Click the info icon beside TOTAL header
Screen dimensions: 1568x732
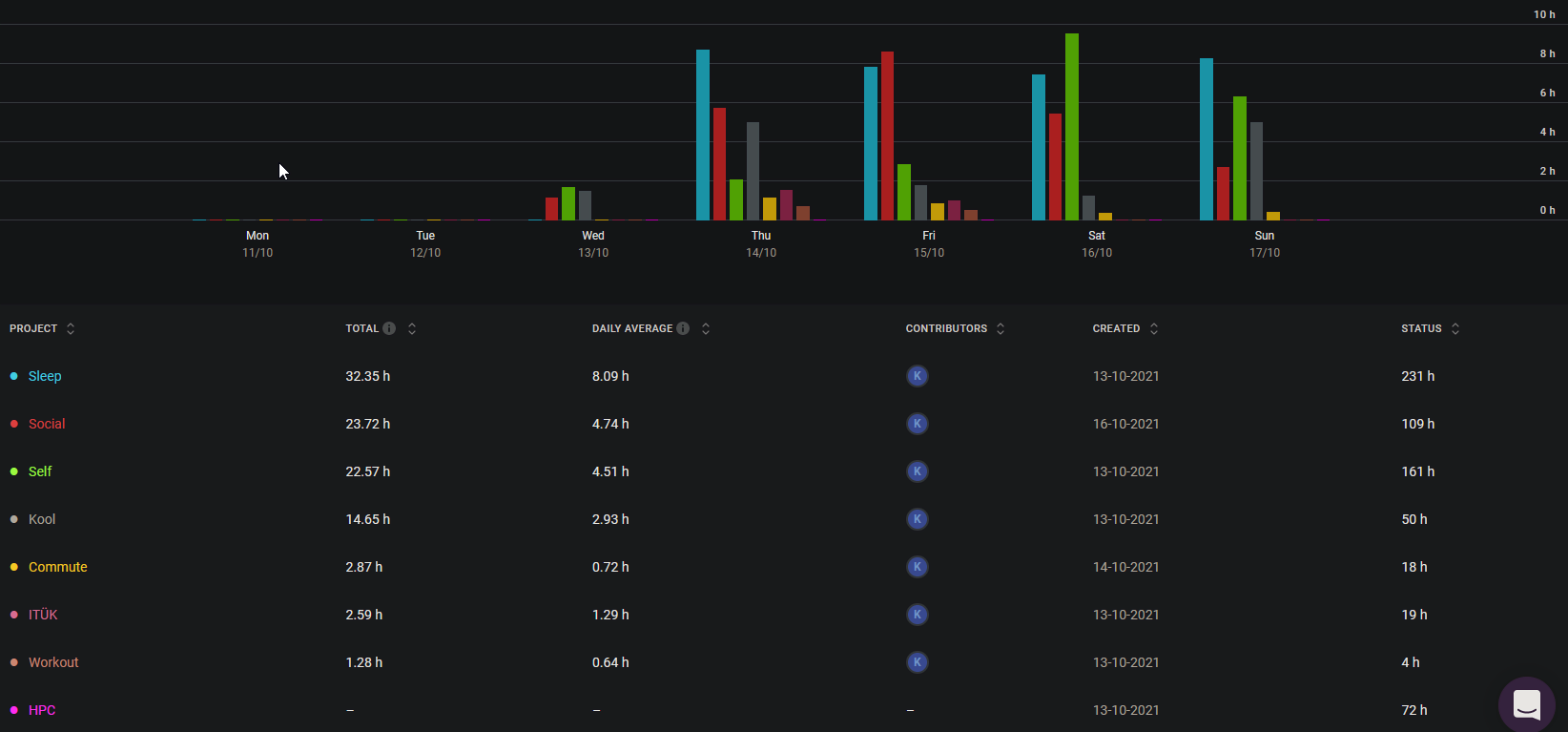pos(389,328)
